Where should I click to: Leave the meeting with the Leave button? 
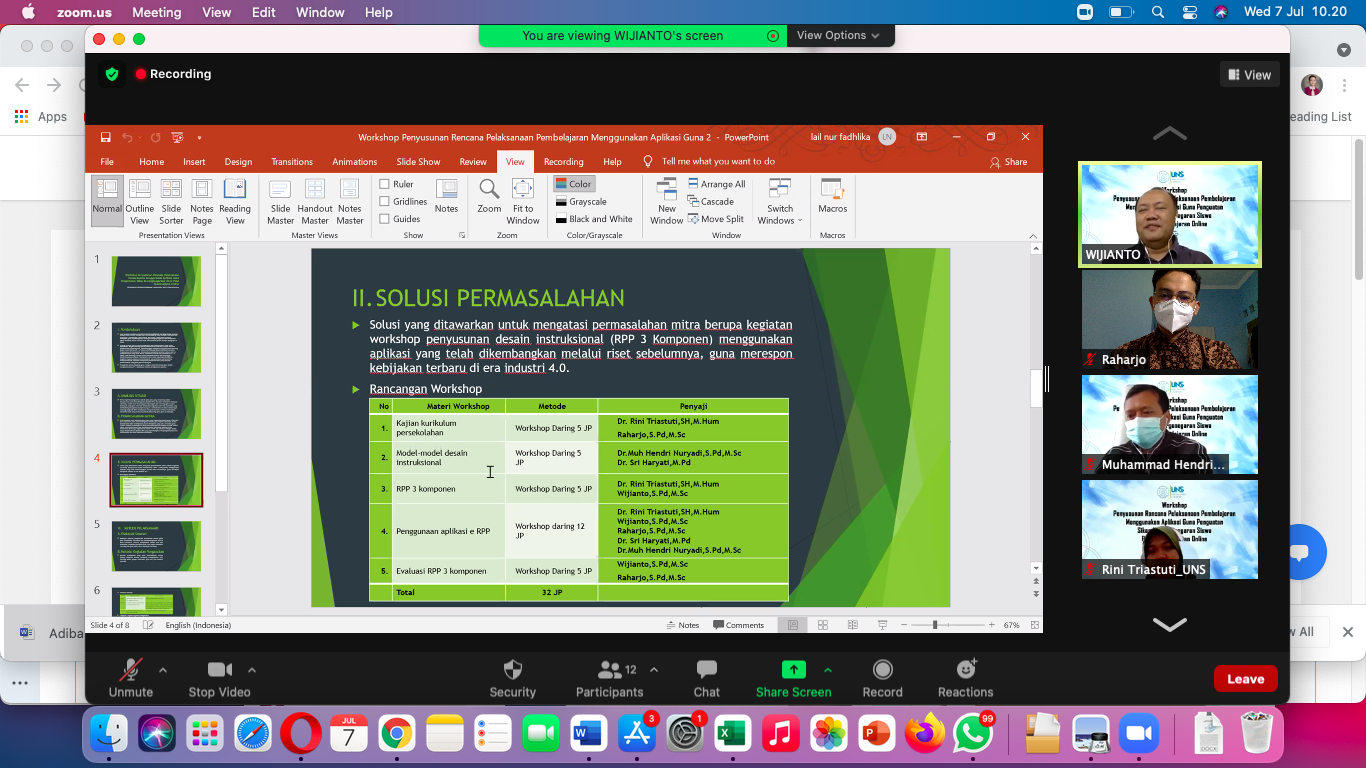click(x=1245, y=679)
